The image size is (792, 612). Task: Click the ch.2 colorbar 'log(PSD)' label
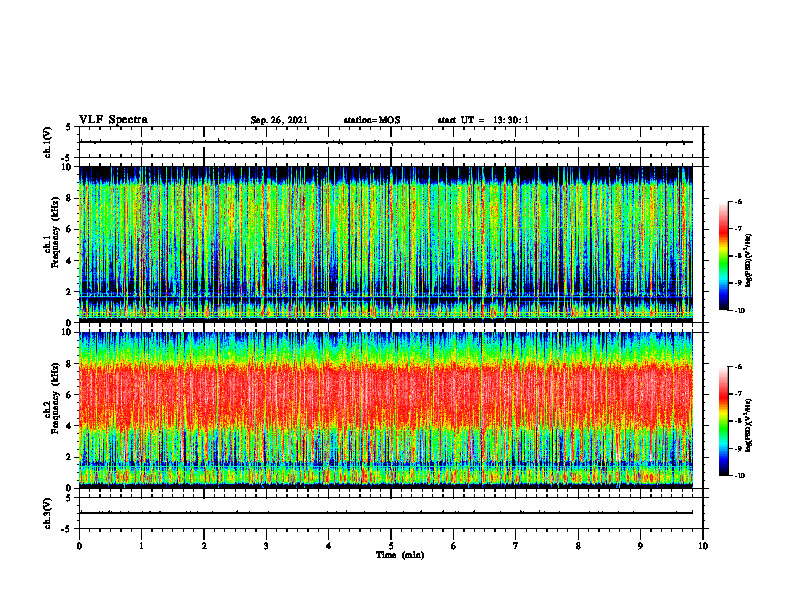[748, 425]
